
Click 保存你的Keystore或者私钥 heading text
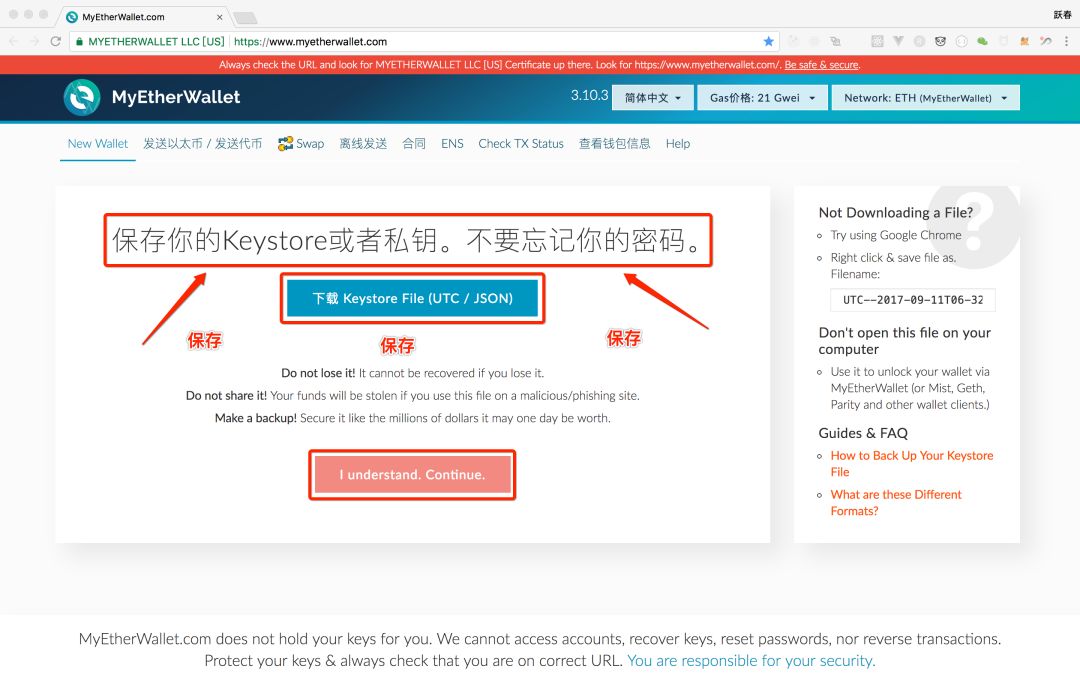(274, 240)
